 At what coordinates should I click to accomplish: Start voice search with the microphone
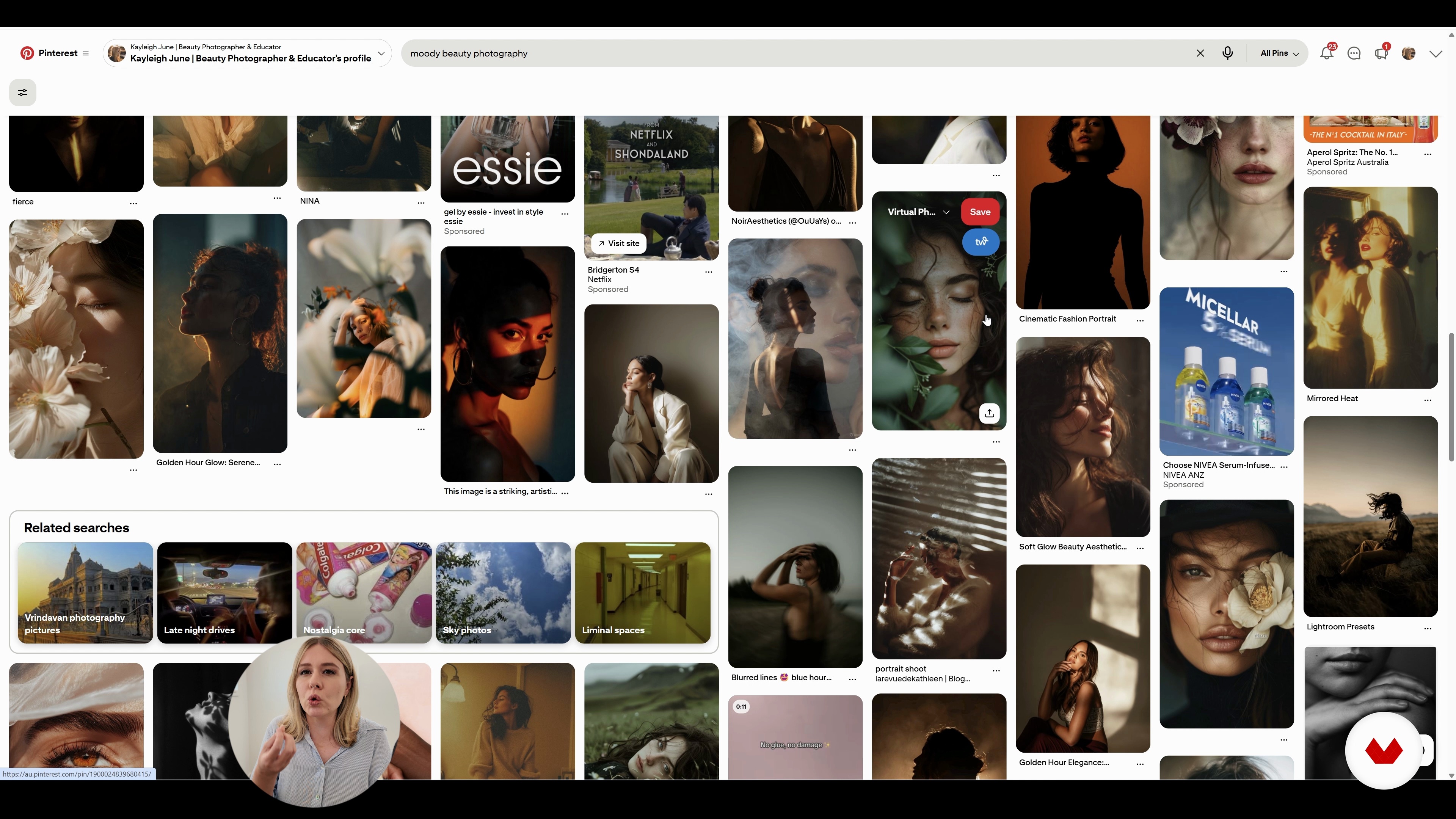click(1228, 53)
